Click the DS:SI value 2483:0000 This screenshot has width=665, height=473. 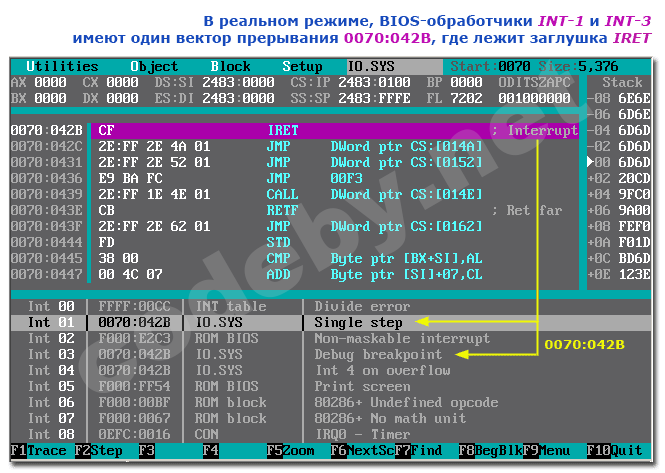tap(238, 82)
